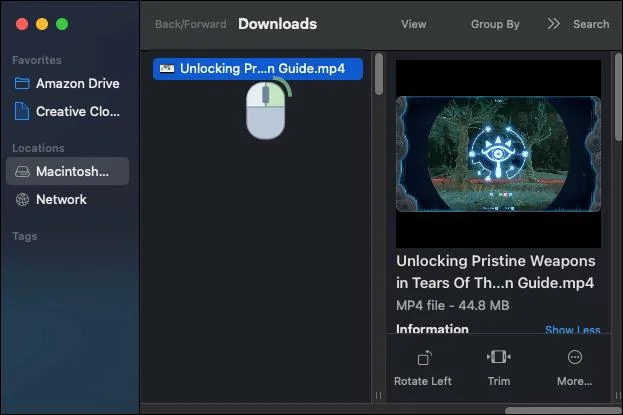The image size is (623, 415).
Task: Click the preview file name text
Action: pos(495,272)
